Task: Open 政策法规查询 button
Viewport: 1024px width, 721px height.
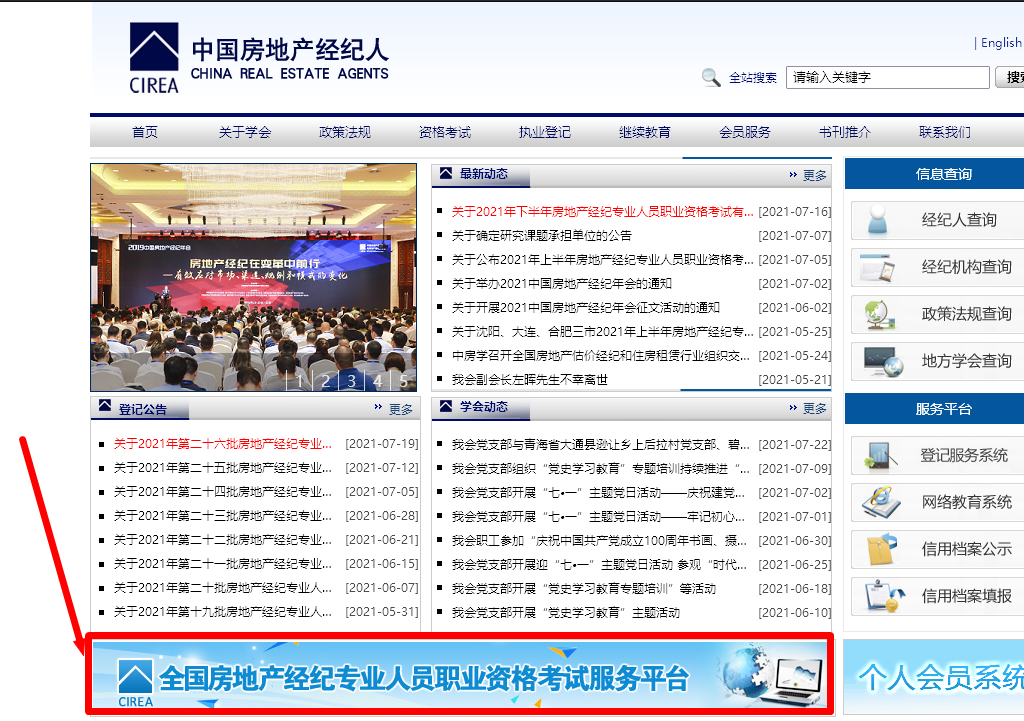Action: click(x=938, y=314)
